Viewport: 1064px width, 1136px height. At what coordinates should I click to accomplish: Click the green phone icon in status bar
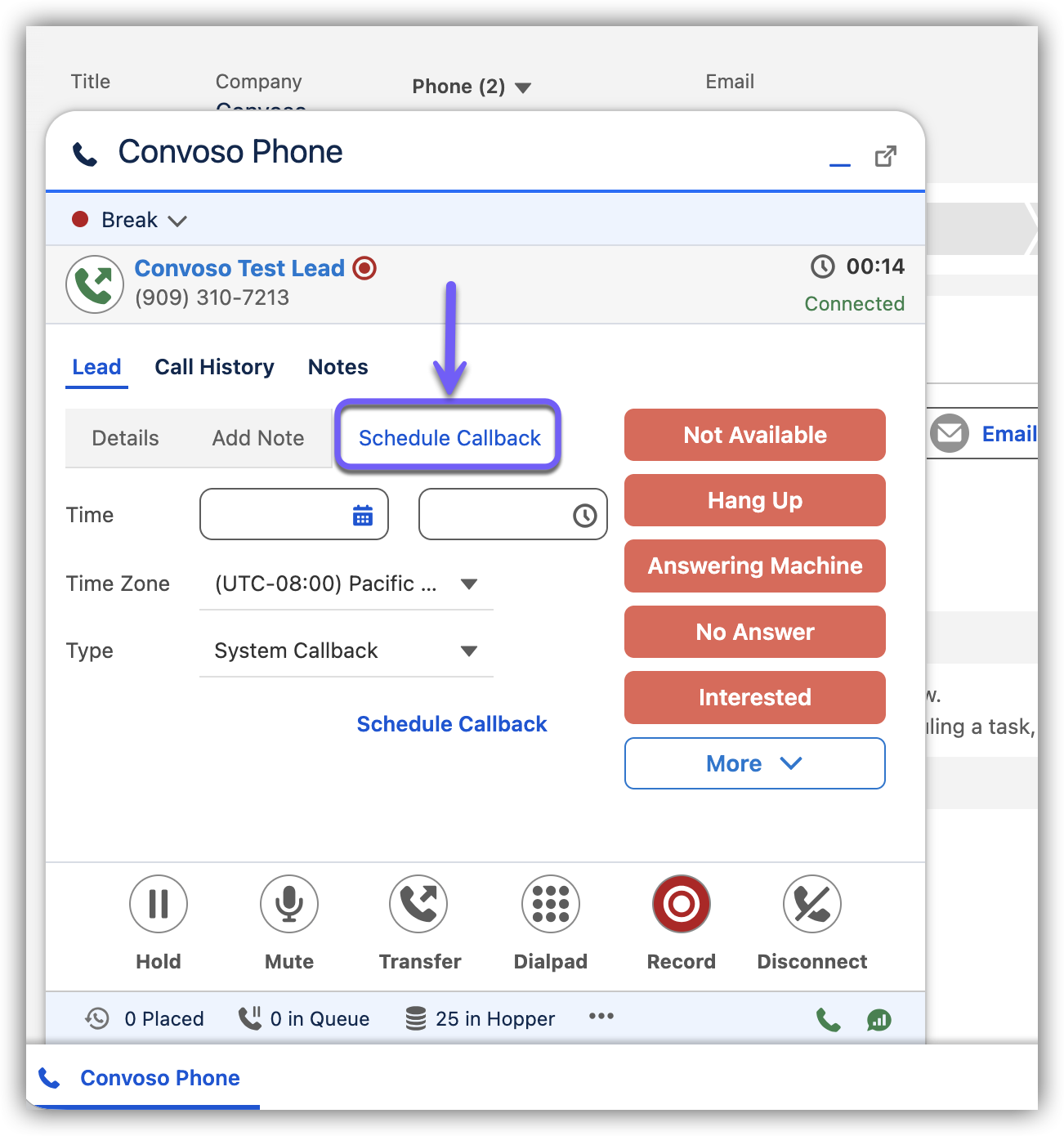click(x=828, y=1020)
